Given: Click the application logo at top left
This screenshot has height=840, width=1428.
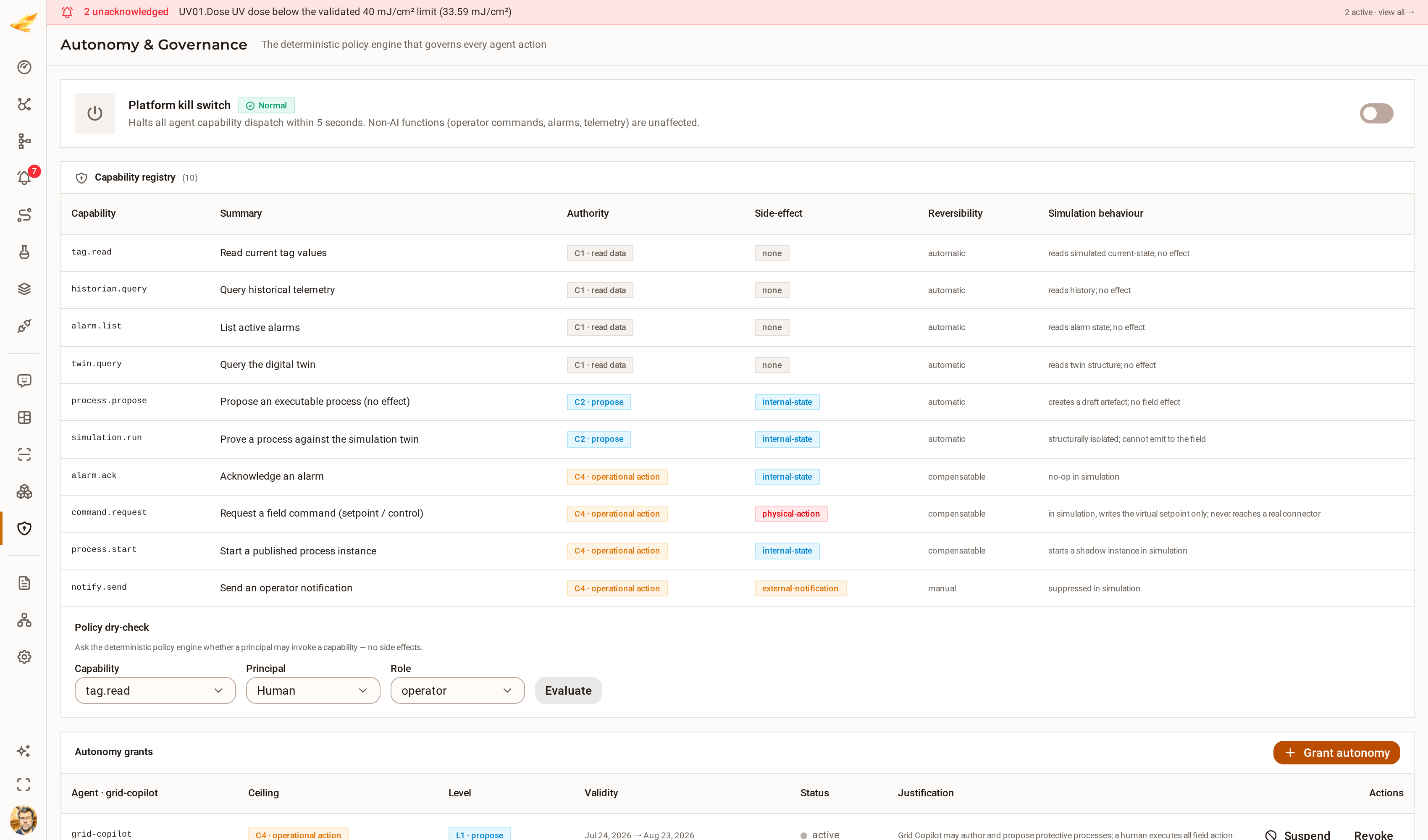Looking at the screenshot, I should coord(24,23).
